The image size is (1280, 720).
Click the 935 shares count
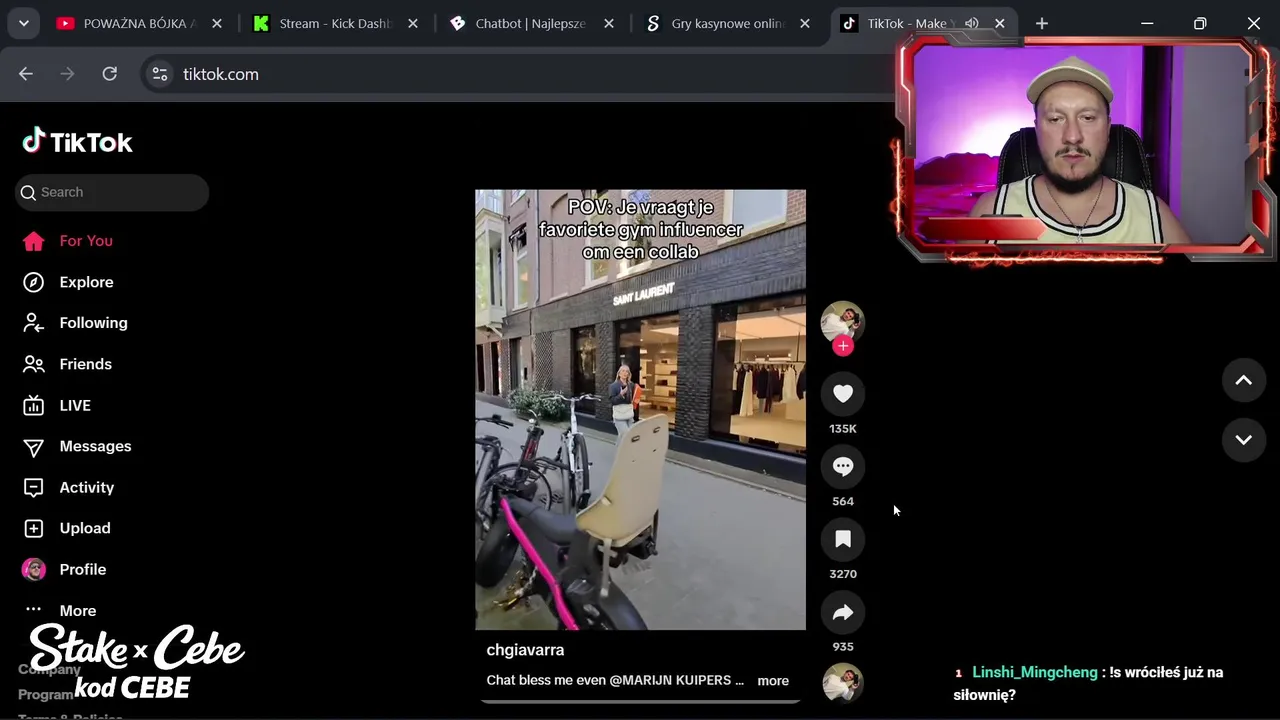tap(843, 647)
